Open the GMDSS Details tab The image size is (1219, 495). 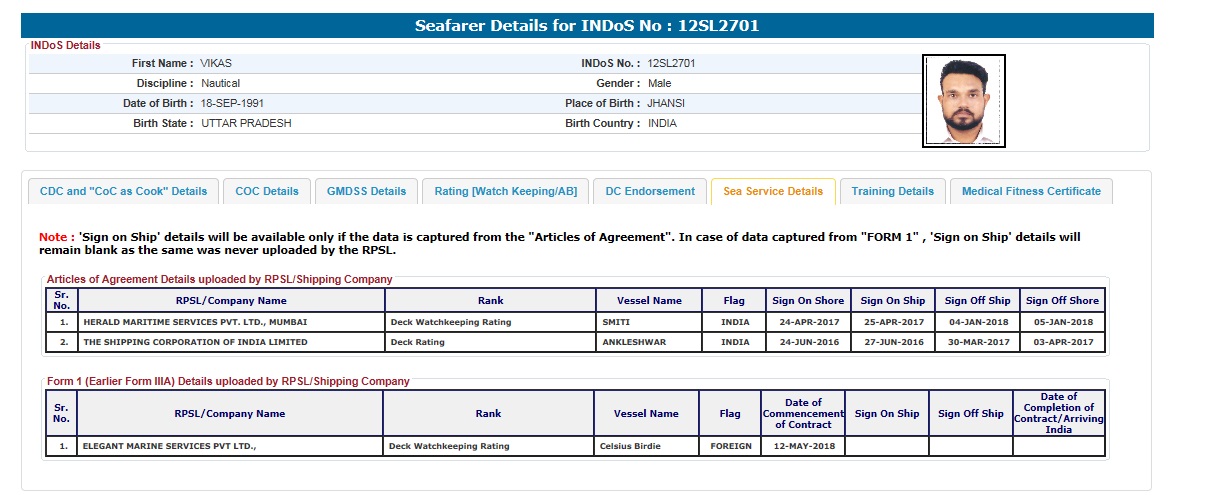click(x=366, y=191)
